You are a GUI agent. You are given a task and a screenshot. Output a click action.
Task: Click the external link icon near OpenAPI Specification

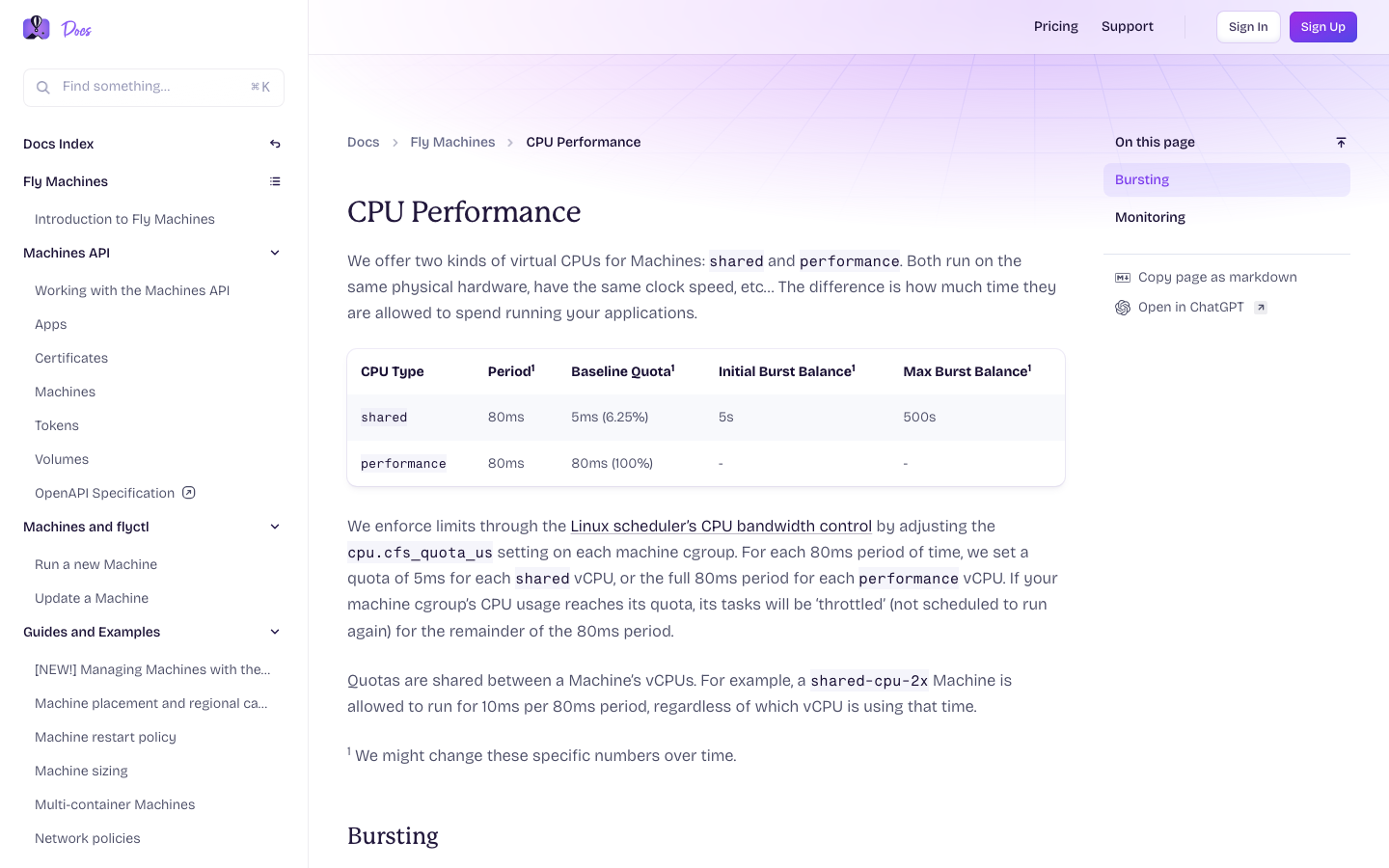tap(189, 493)
